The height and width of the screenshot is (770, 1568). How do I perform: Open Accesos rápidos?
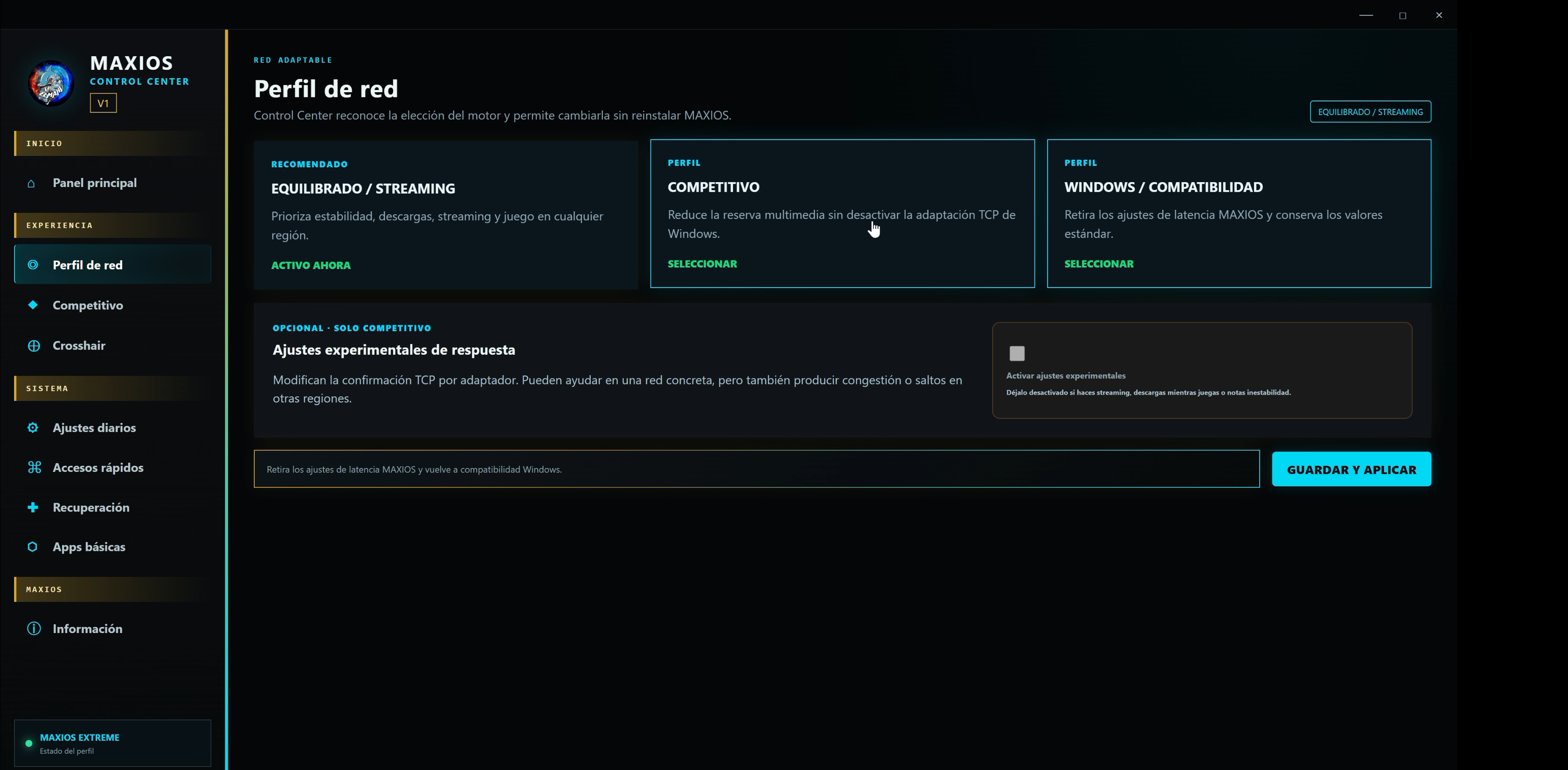point(112,468)
